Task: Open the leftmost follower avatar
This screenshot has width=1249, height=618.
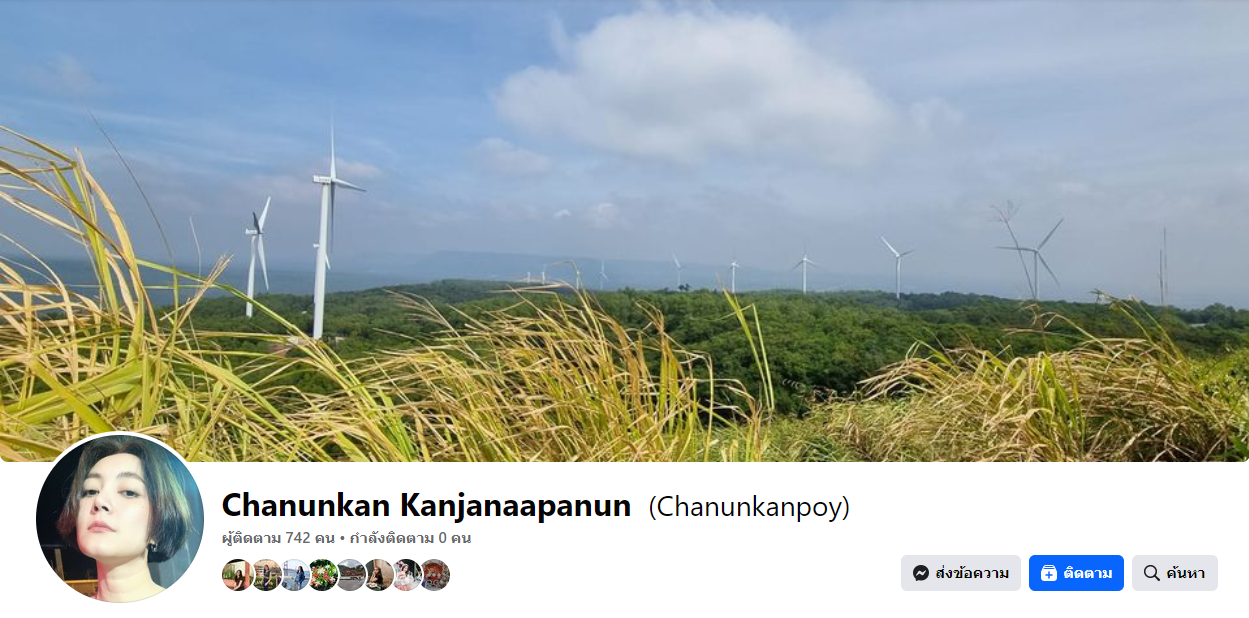Action: click(238, 575)
